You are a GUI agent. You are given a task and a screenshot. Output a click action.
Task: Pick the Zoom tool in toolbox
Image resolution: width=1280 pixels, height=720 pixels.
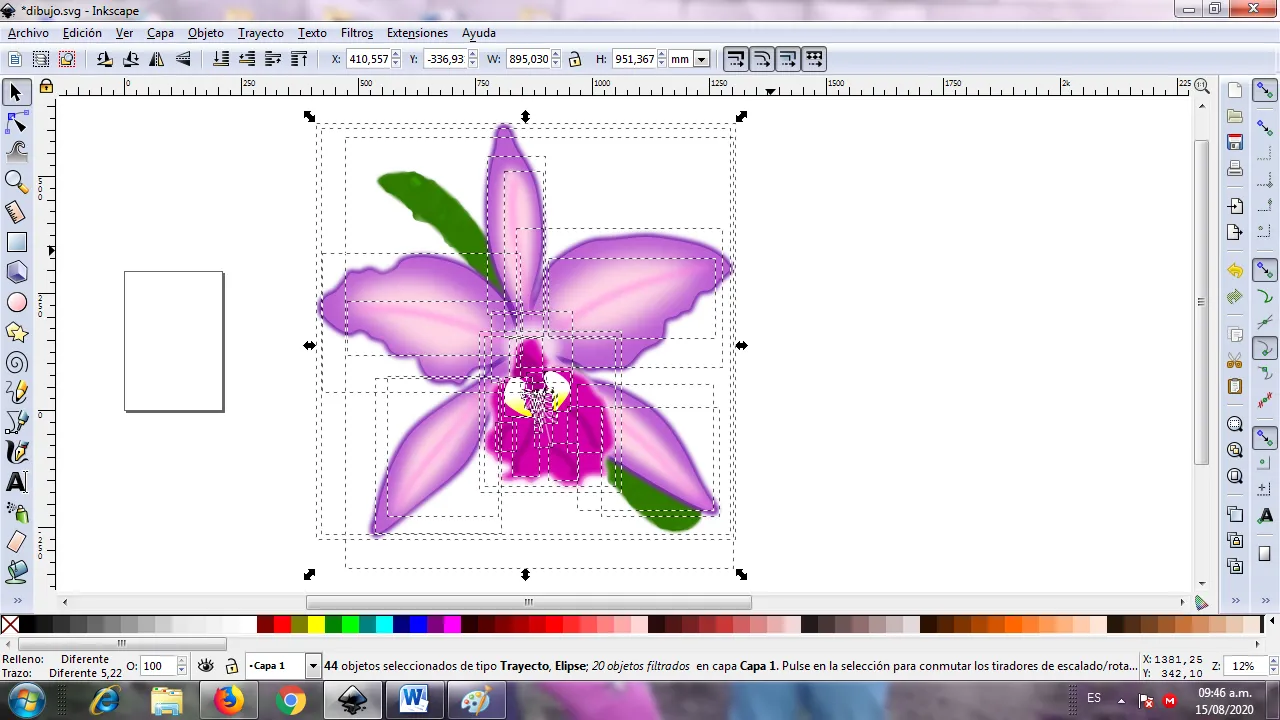[16, 181]
